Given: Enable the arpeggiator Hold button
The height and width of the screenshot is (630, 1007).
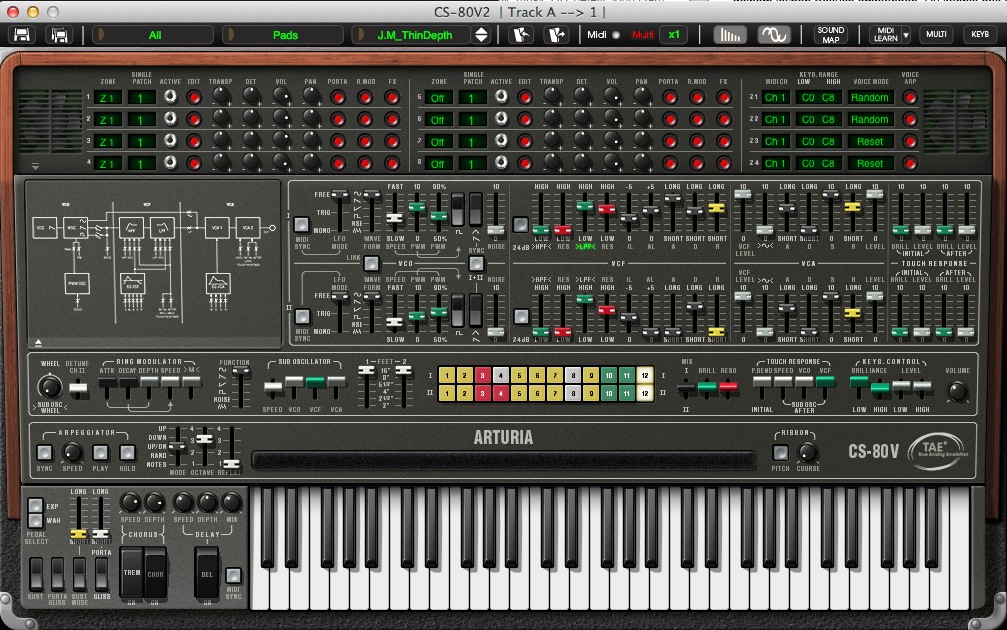Looking at the screenshot, I should click(128, 452).
